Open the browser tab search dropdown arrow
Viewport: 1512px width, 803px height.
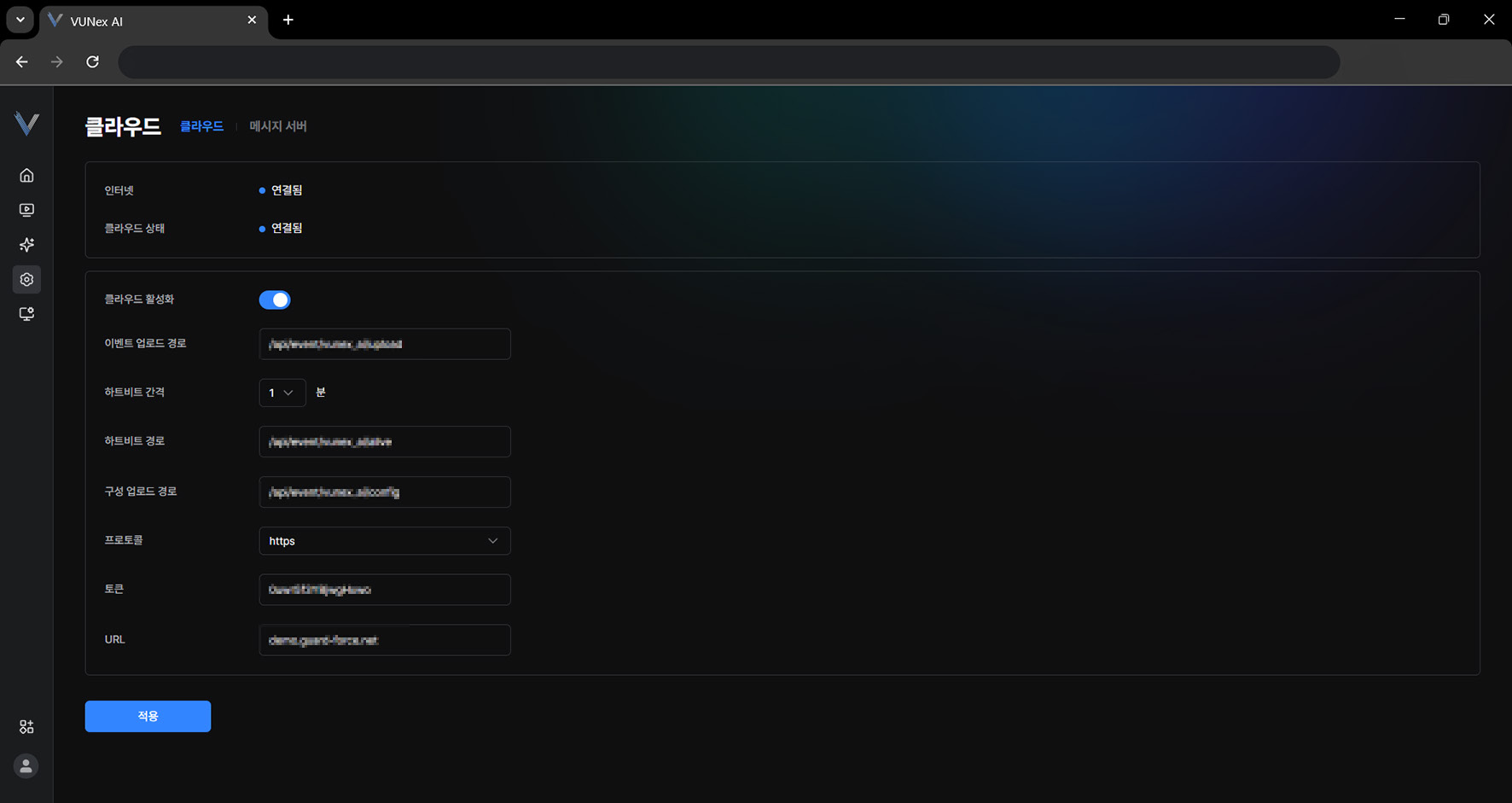click(20, 20)
